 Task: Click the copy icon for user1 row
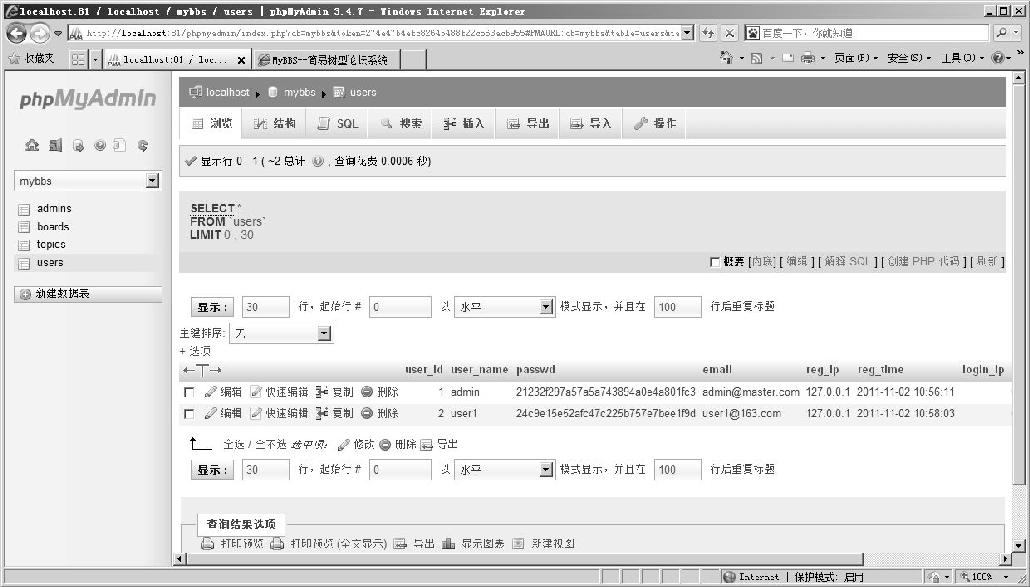[x=322, y=413]
